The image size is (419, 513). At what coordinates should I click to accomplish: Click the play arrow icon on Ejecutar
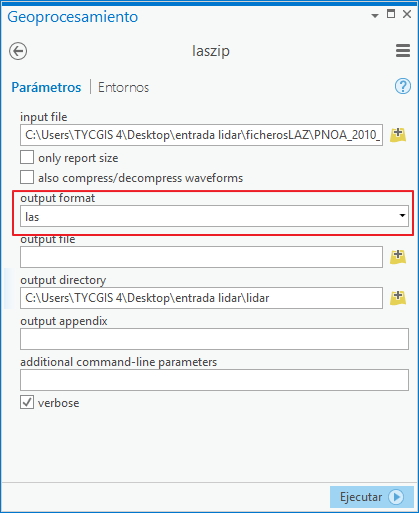pos(396,497)
